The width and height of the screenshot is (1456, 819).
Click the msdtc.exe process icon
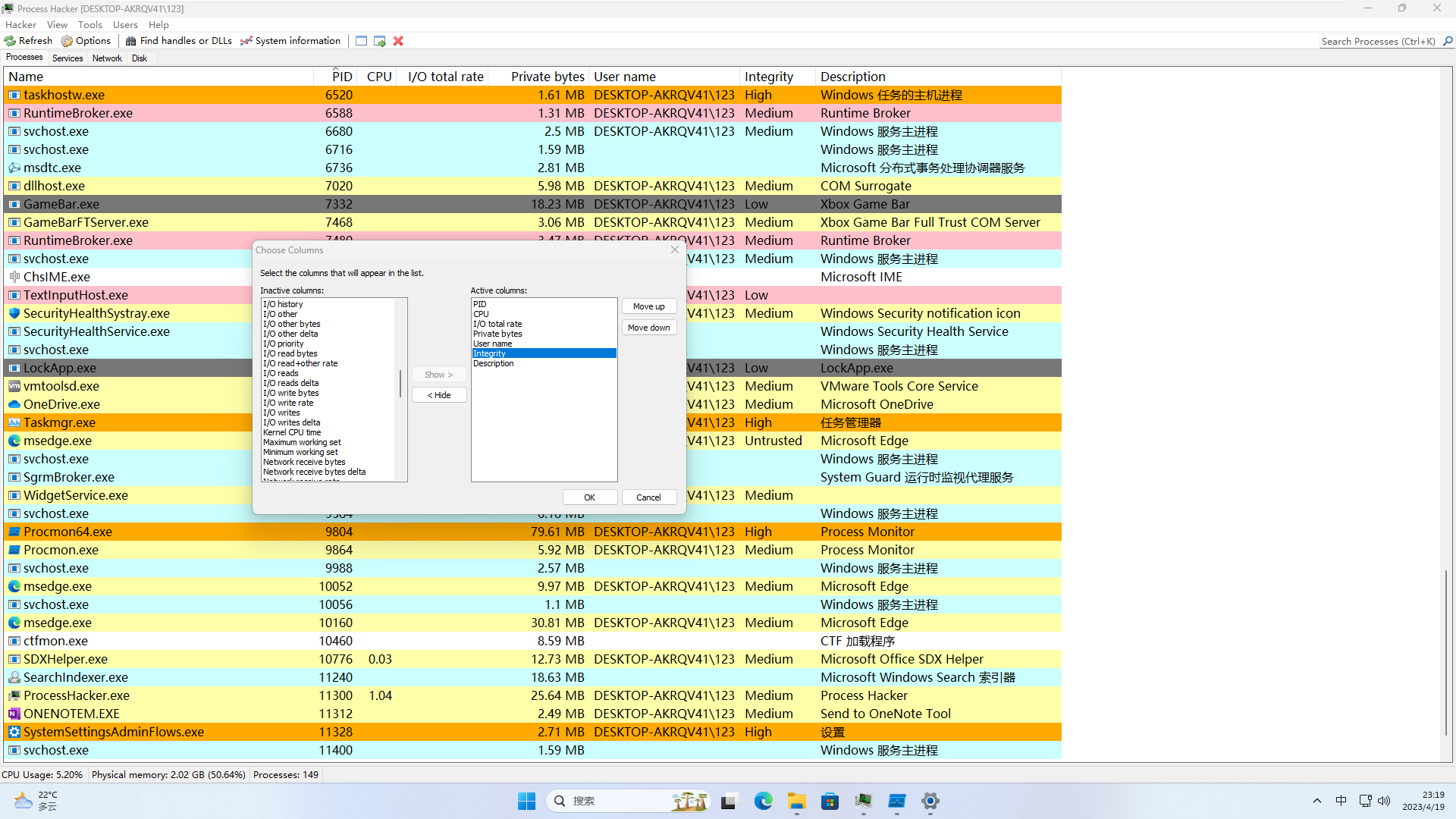point(14,168)
